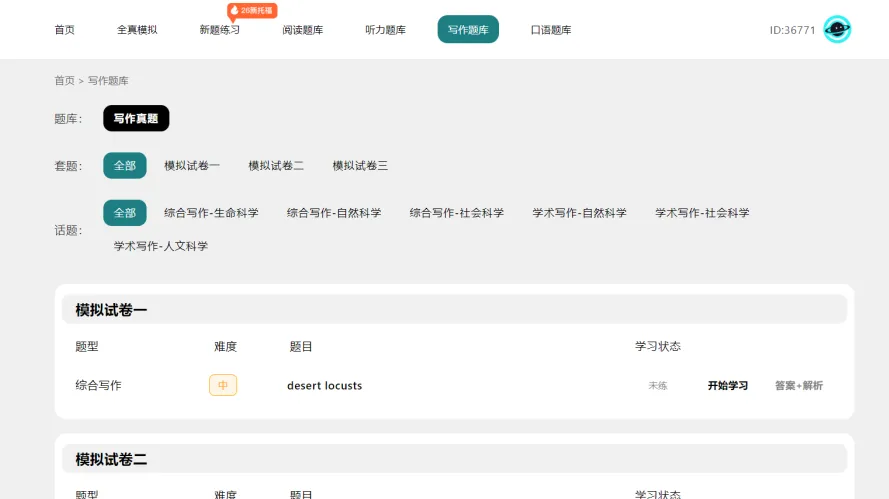Open the user avatar planet icon
The height and width of the screenshot is (499, 889).
tap(837, 29)
